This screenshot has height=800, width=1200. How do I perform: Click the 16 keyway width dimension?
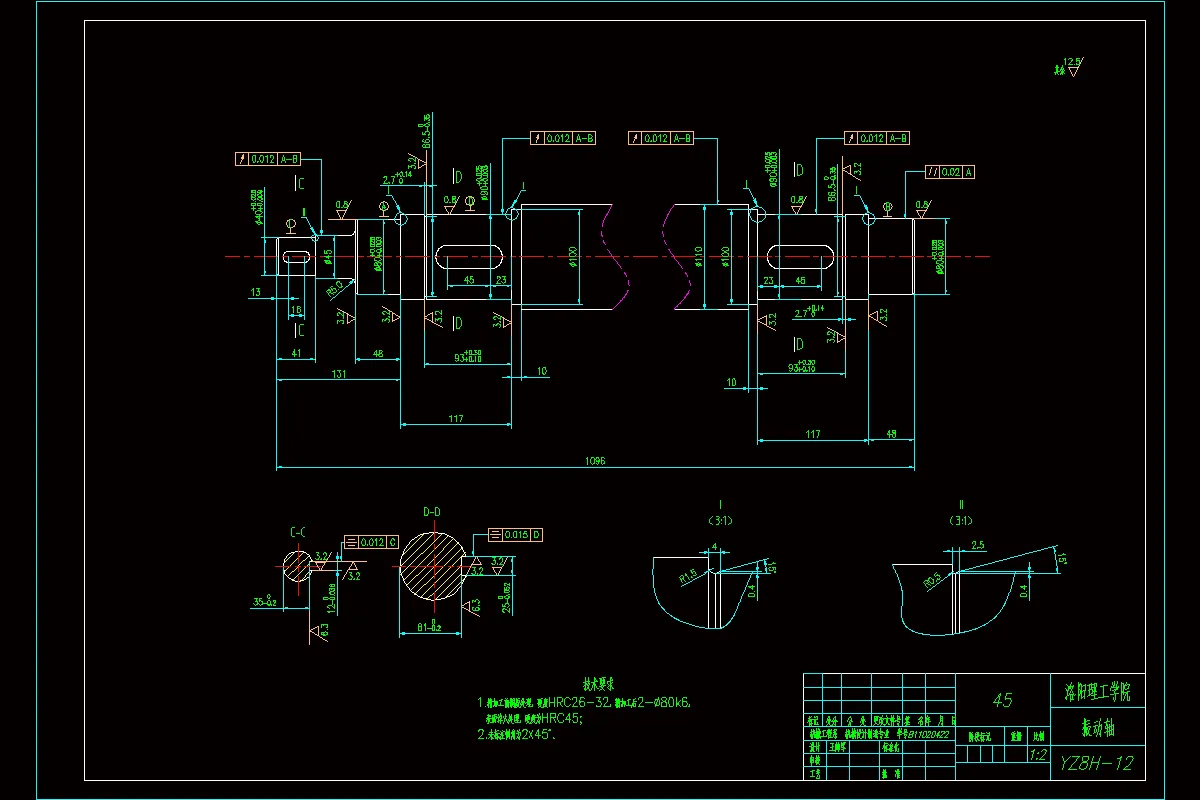tap(295, 311)
